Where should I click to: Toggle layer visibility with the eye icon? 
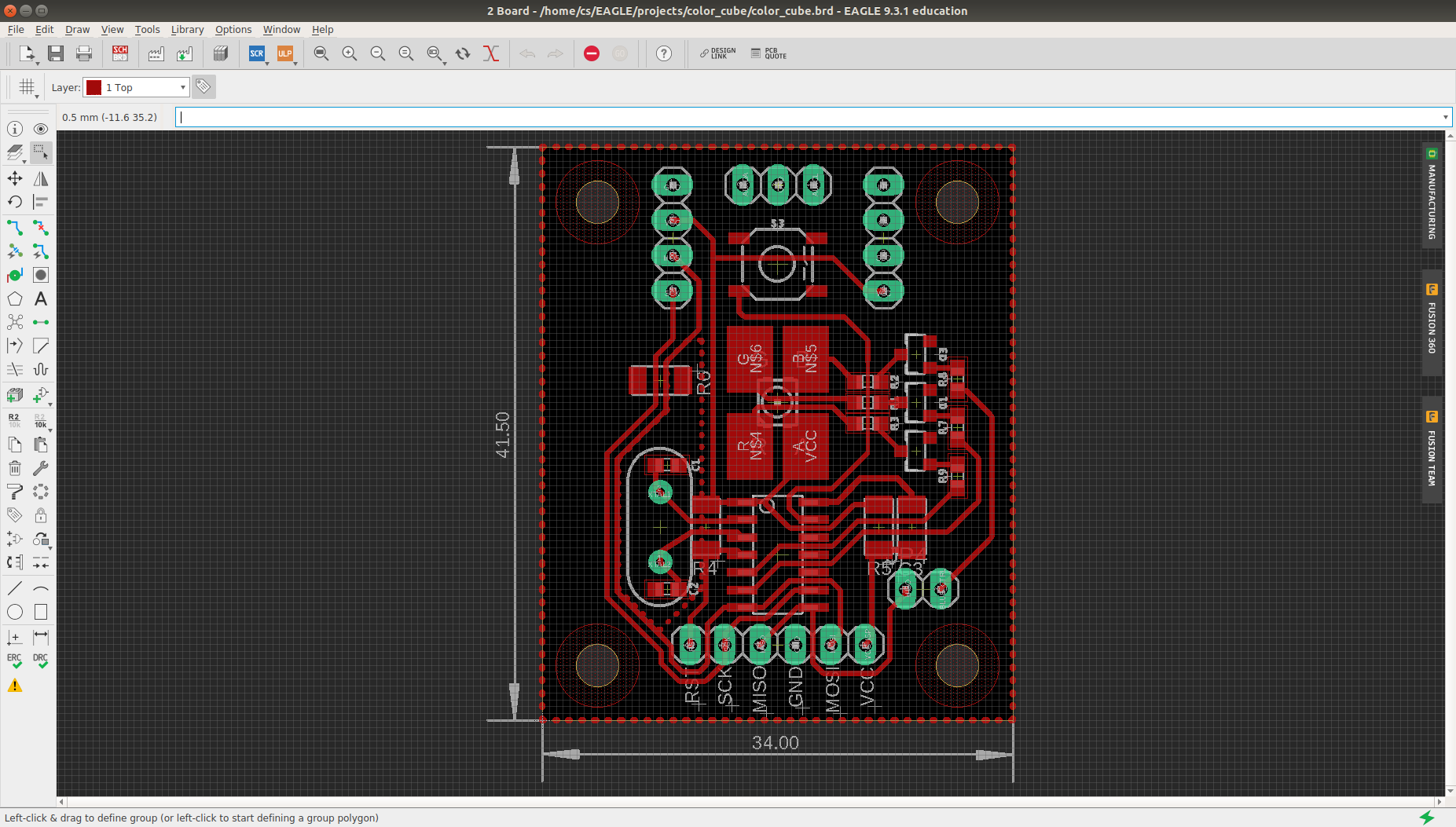pyautogui.click(x=41, y=129)
